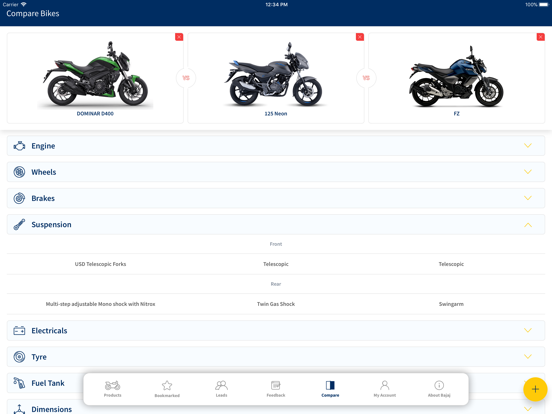Click the FZ name label
Viewport: 552px width, 414px height.
[457, 114]
